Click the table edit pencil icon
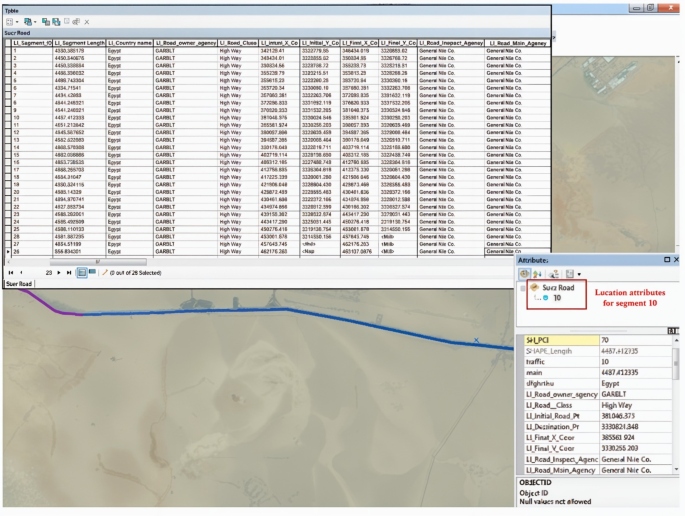This screenshot has width=685, height=516. tap(103, 272)
